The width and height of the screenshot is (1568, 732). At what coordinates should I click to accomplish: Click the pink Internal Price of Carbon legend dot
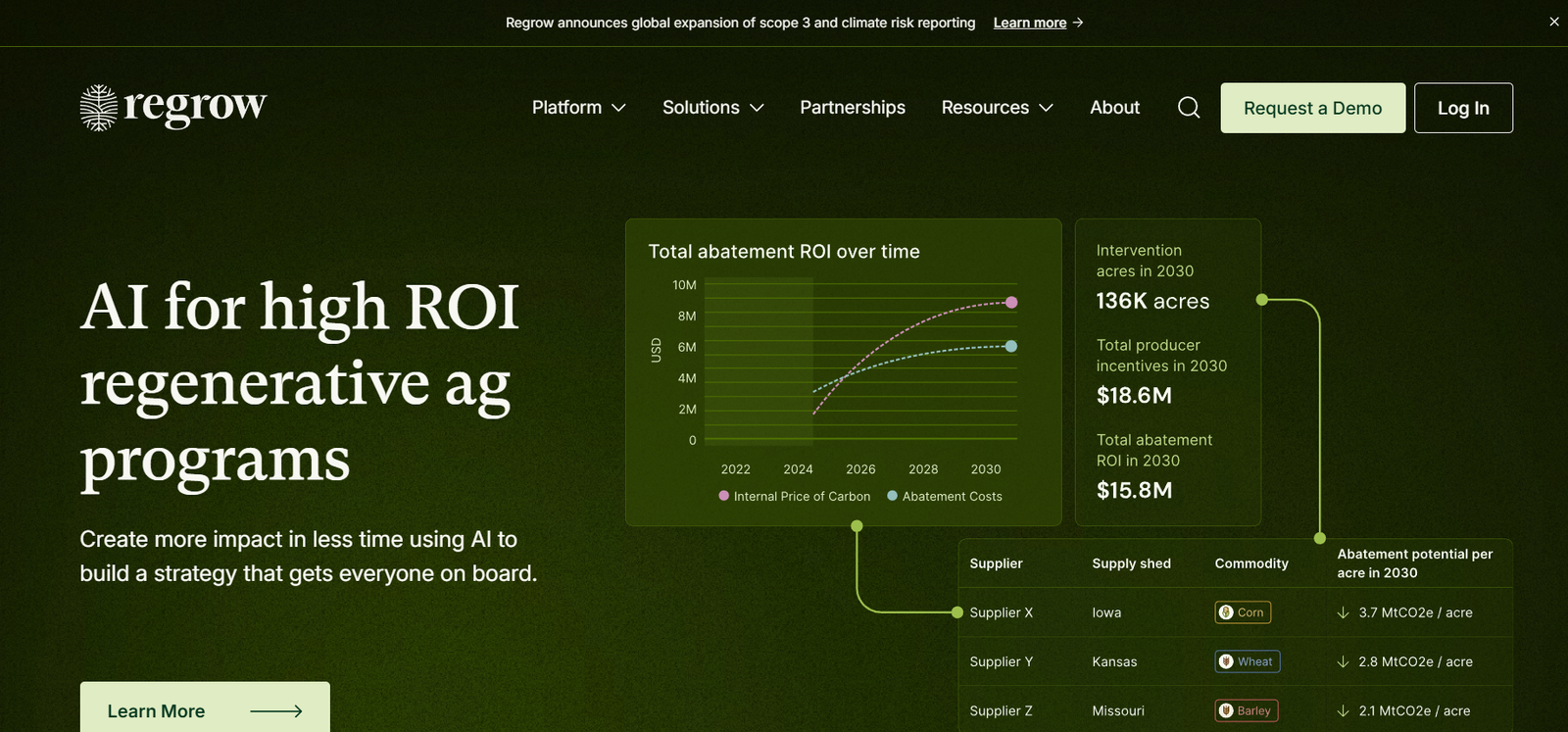click(x=724, y=496)
